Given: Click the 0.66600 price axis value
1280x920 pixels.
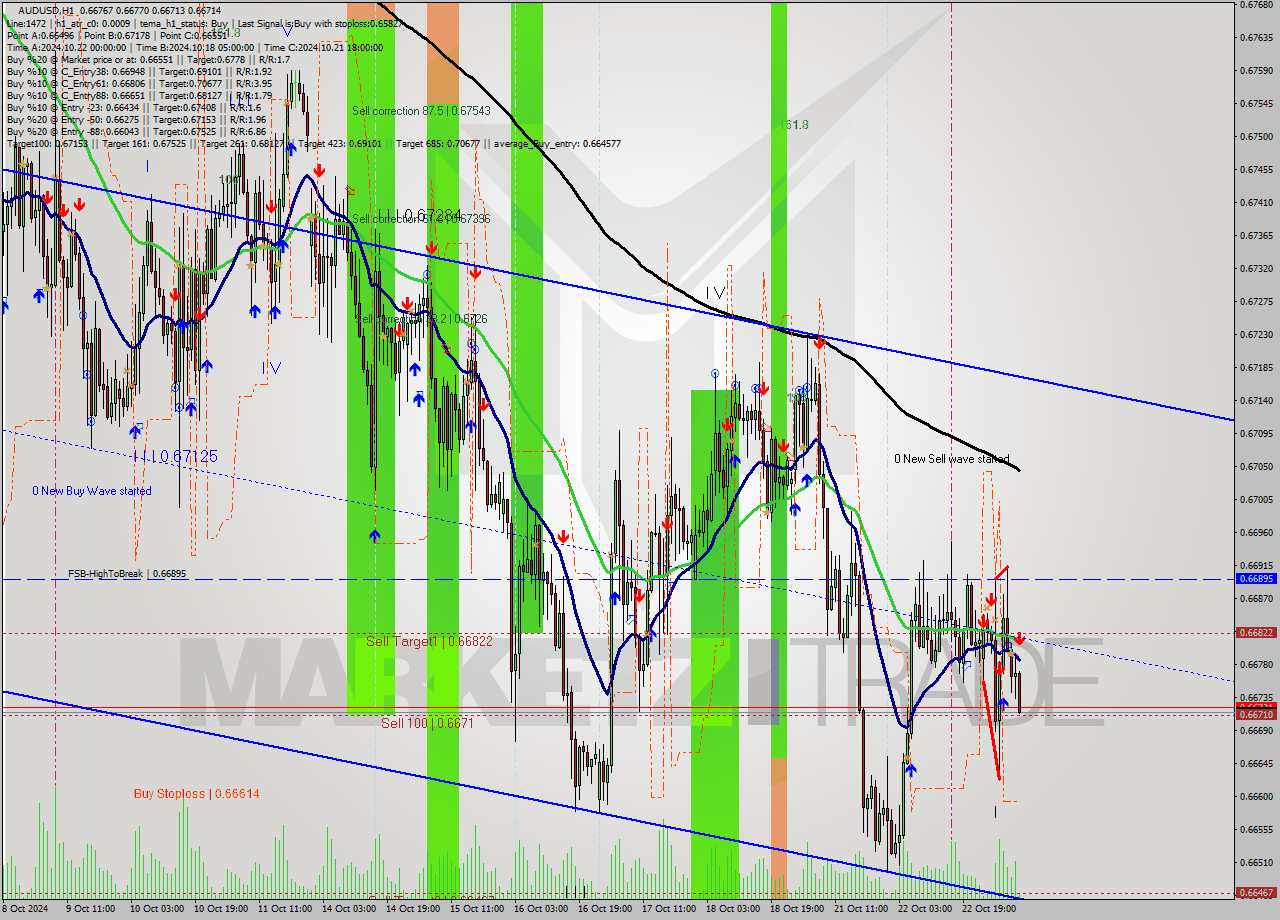Looking at the screenshot, I should click(x=1256, y=796).
